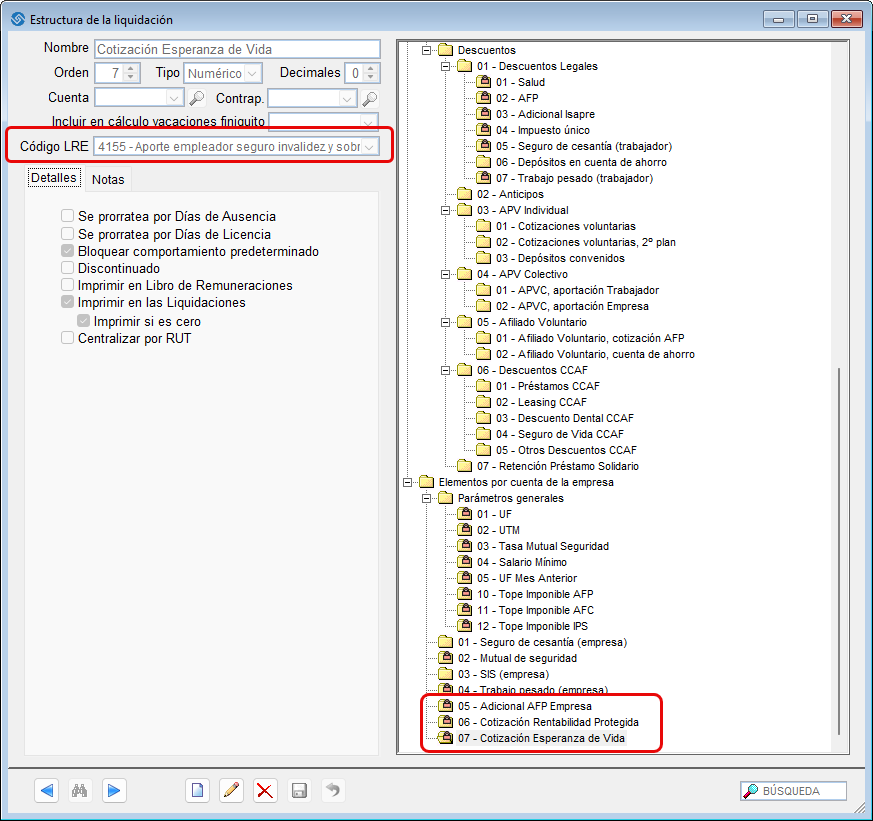Edit the record using the pencil icon
The image size is (873, 821).
click(x=231, y=790)
